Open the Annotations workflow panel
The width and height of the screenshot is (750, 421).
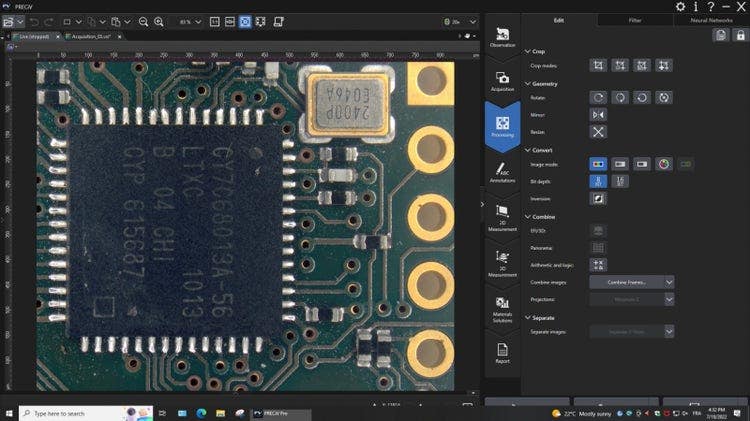[x=502, y=173]
